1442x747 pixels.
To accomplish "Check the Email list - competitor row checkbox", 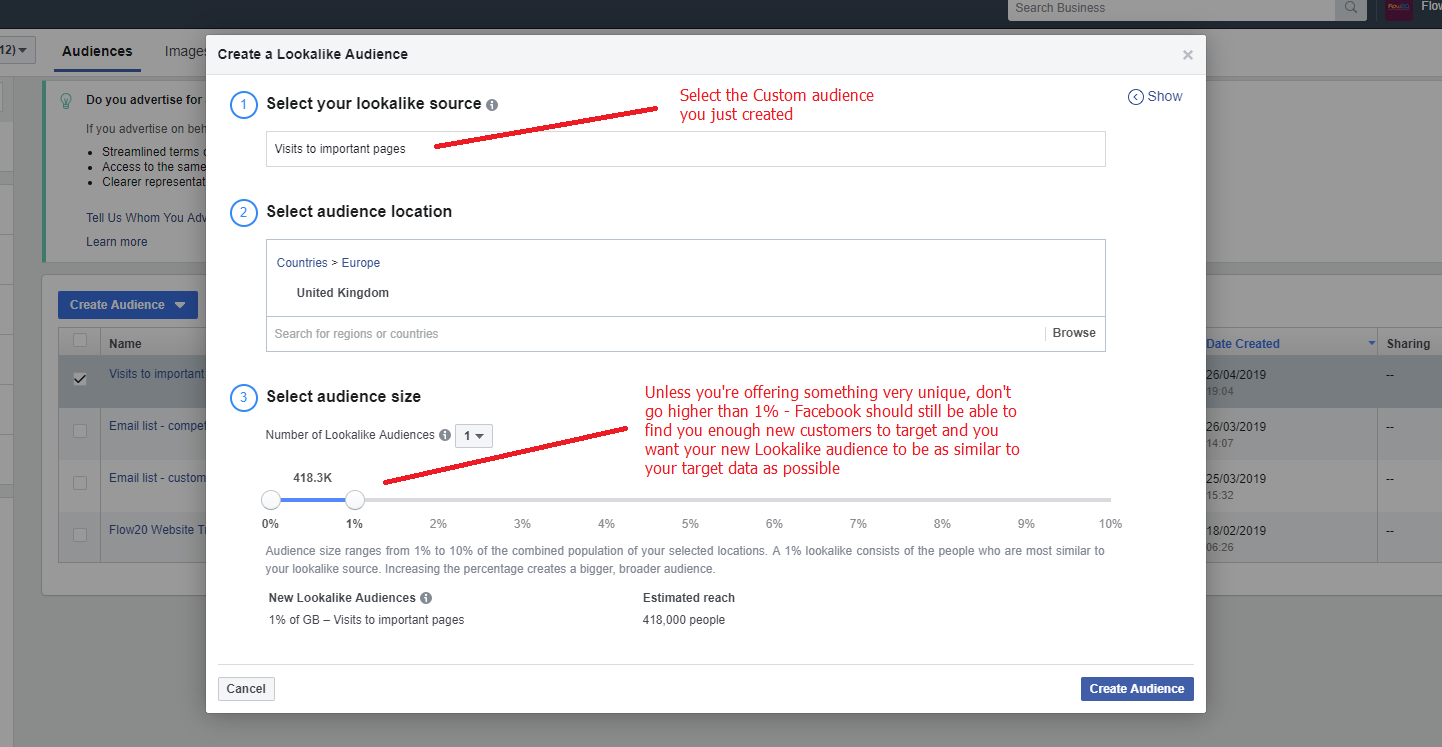I will pos(80,431).
